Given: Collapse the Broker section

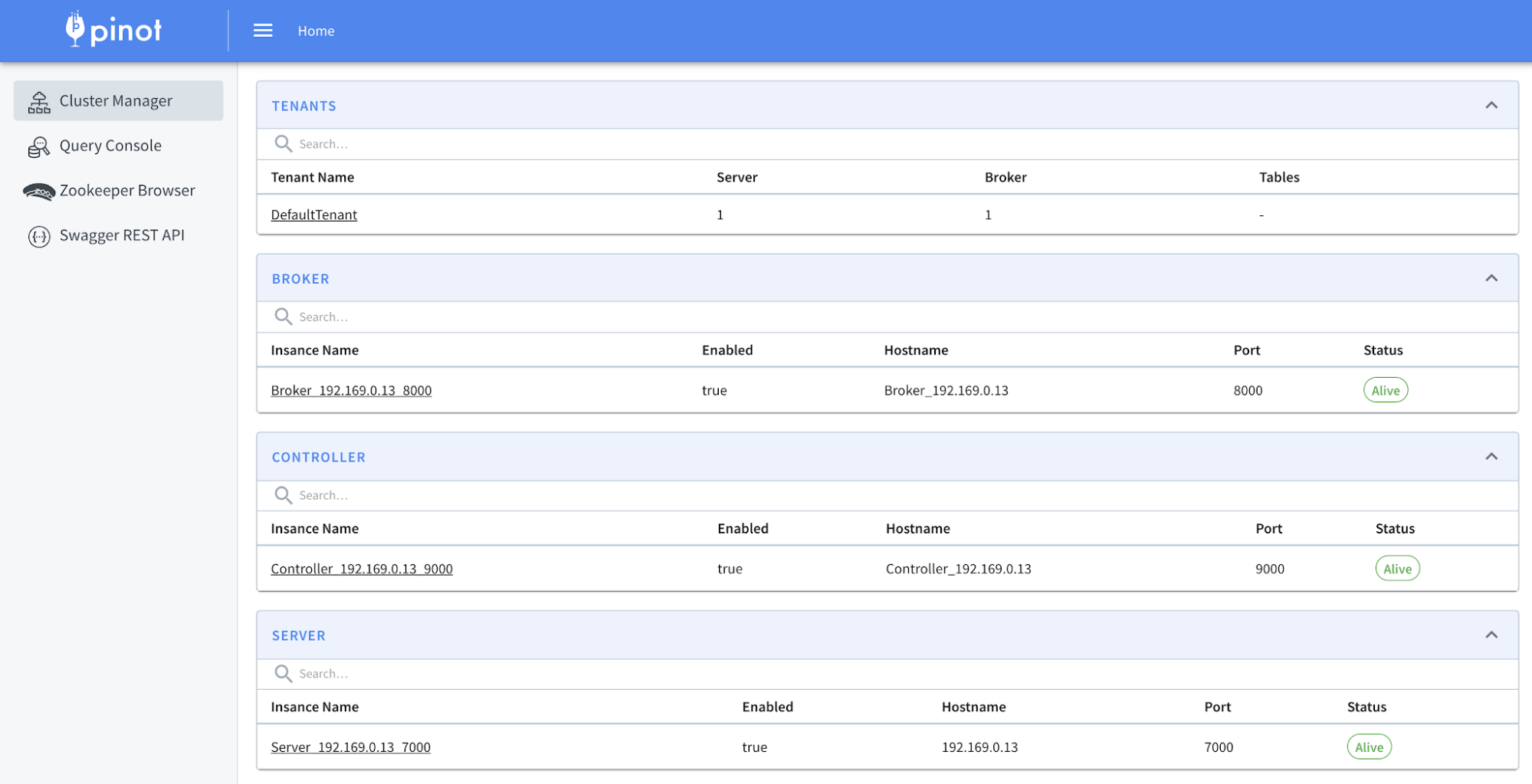Looking at the screenshot, I should (x=1491, y=277).
